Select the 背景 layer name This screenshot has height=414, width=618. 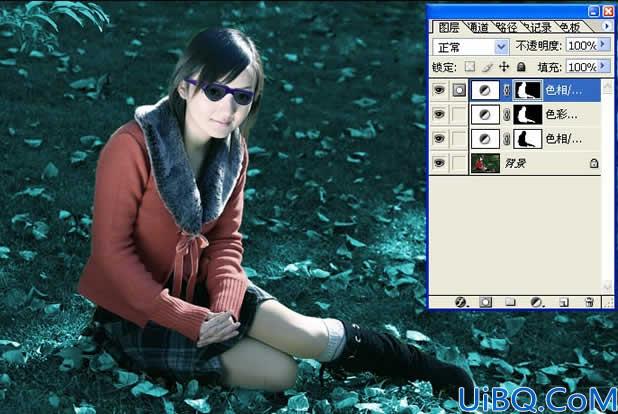click(x=515, y=163)
